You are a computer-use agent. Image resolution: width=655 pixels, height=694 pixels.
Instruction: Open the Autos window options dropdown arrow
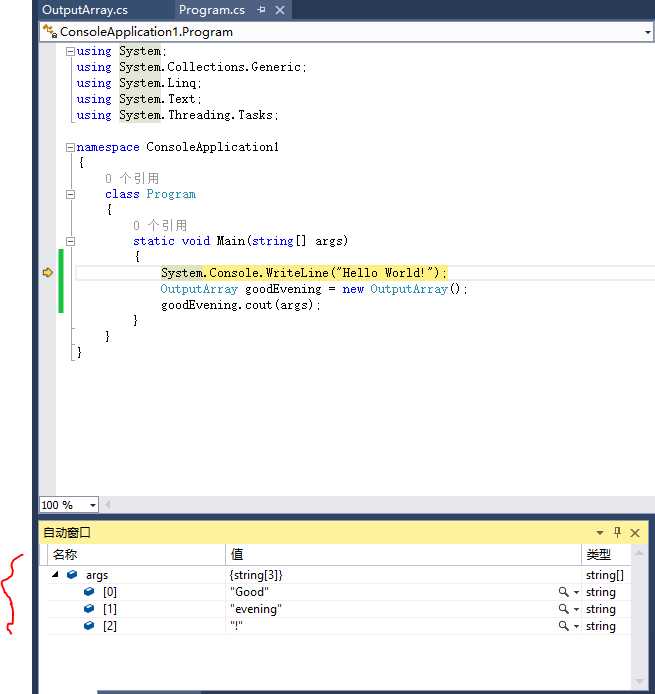coord(600,532)
